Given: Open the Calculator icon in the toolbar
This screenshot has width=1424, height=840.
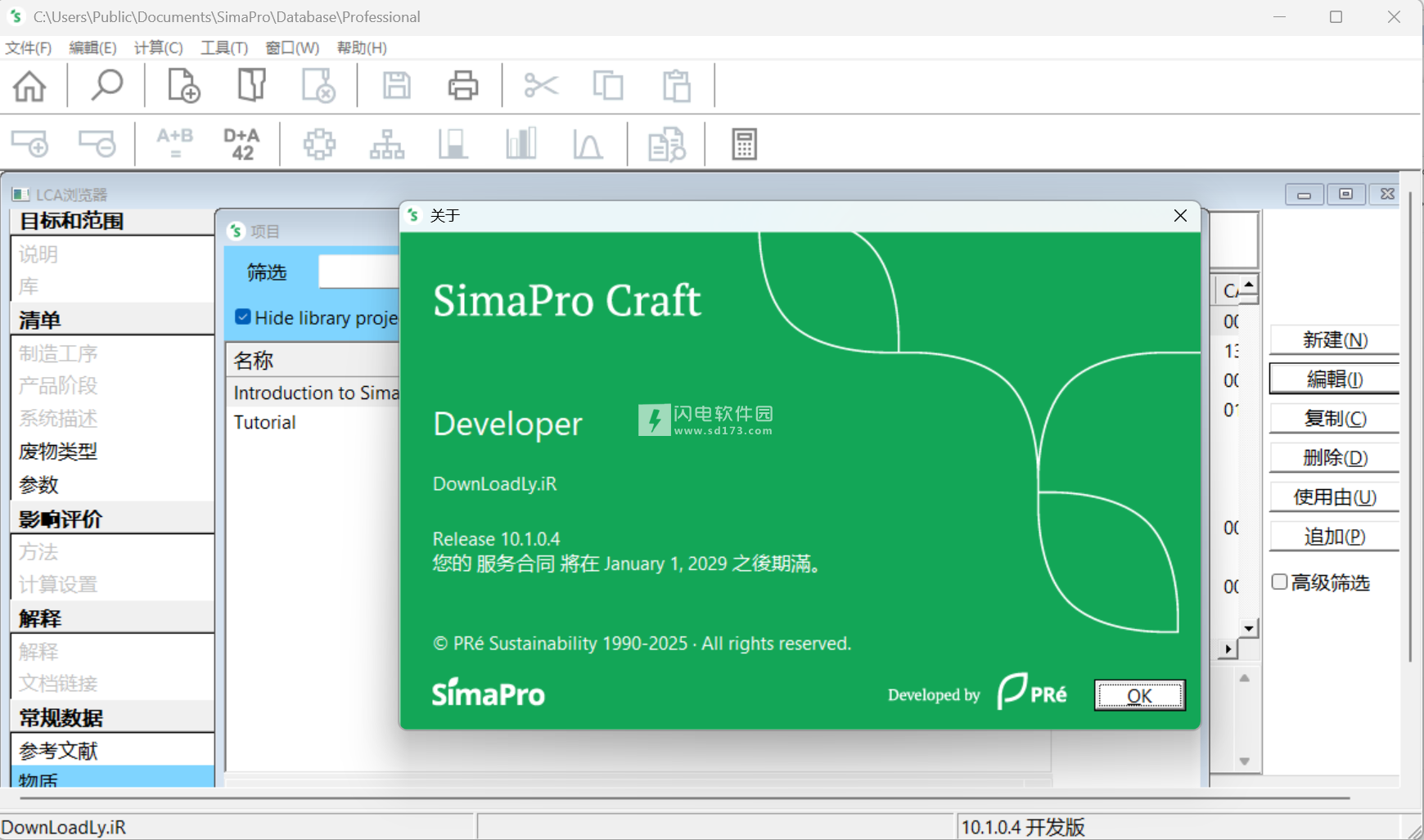Looking at the screenshot, I should click(x=744, y=145).
